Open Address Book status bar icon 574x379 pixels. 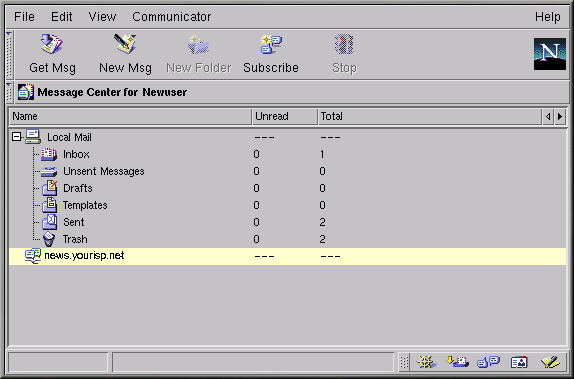click(519, 363)
